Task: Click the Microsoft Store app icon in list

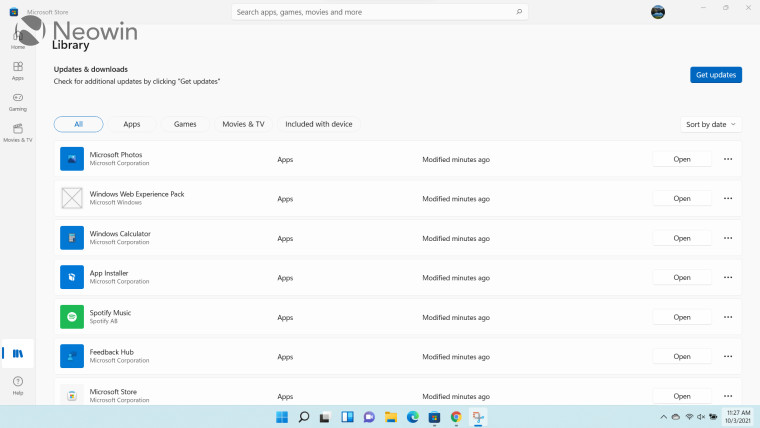Action: [x=72, y=396]
